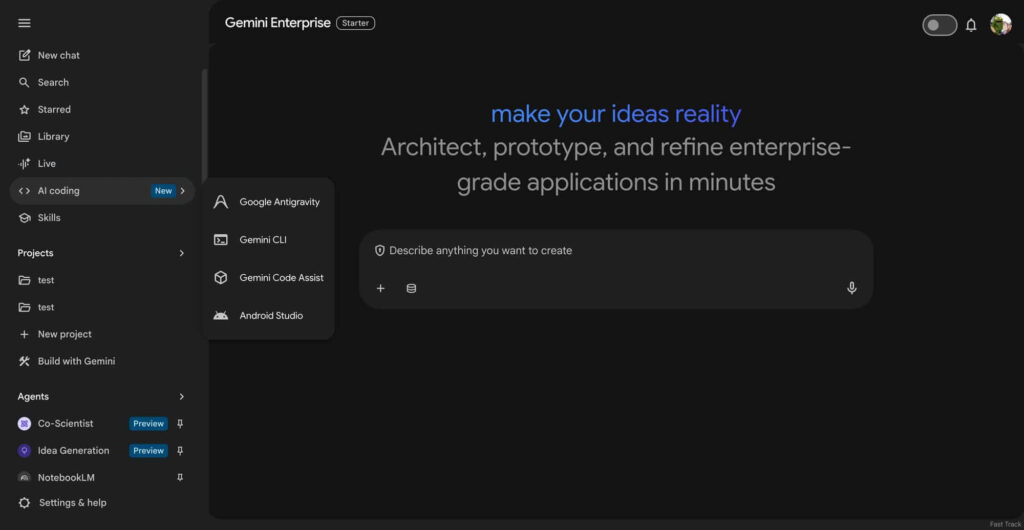1024x530 pixels.
Task: Click the Idea Generation Preview badge
Action: 148,450
